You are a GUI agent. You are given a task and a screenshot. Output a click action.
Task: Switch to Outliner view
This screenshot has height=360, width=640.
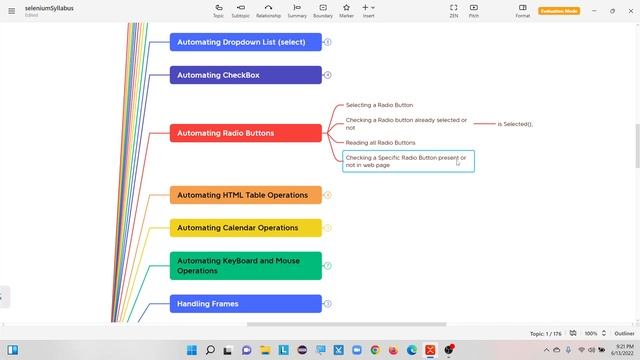pos(624,333)
